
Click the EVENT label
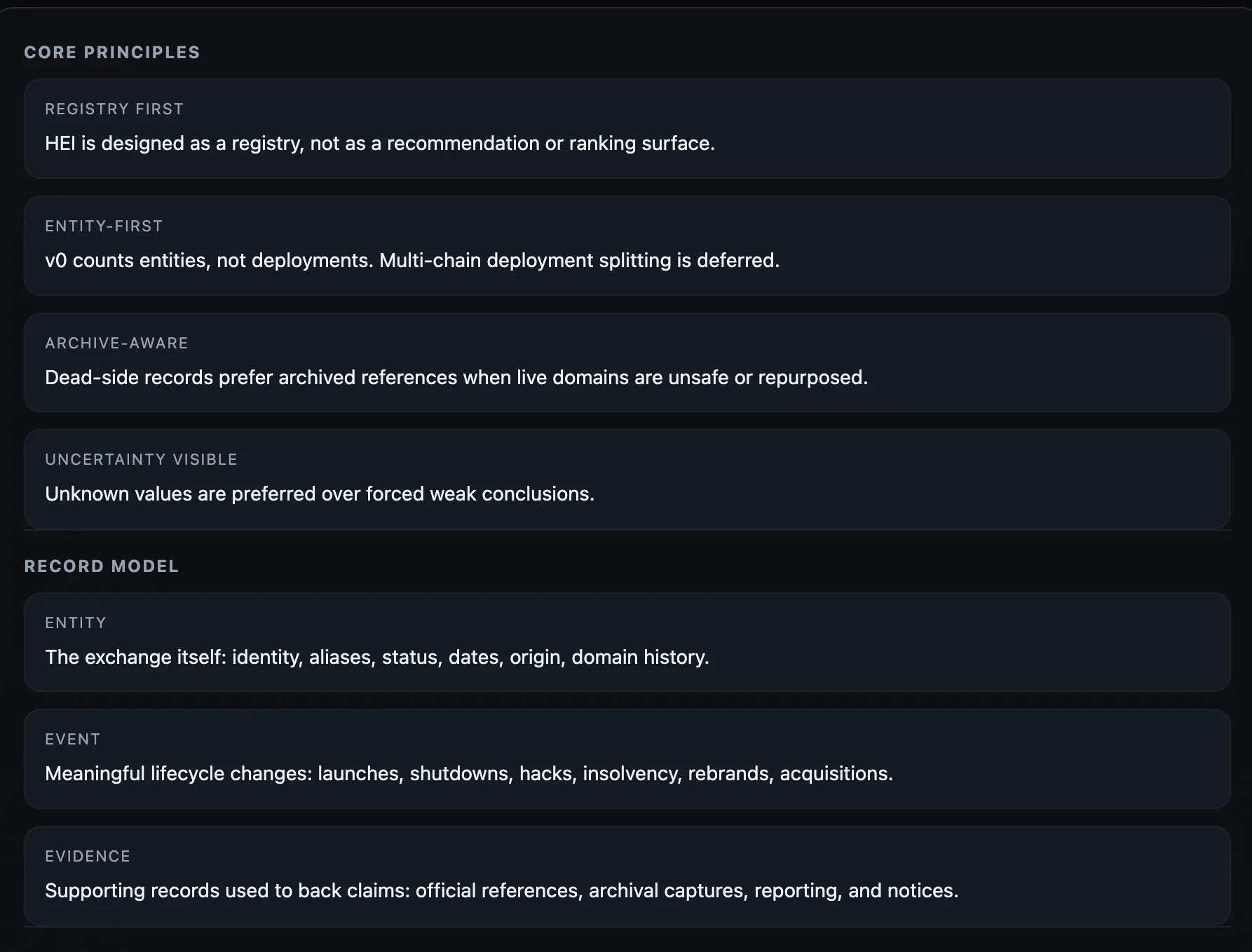(73, 740)
